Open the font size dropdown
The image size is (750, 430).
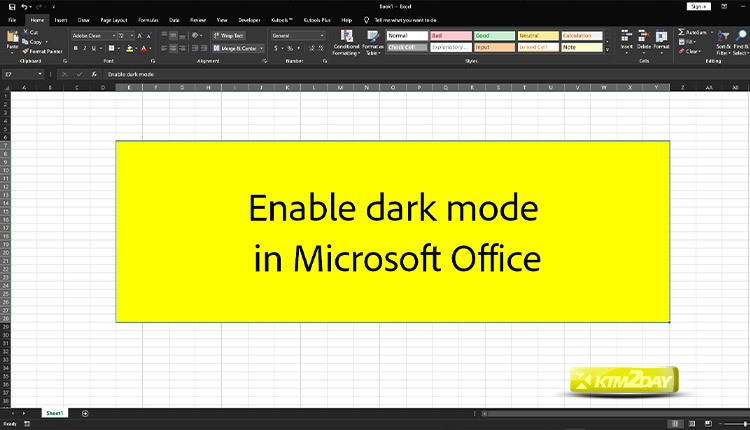pyautogui.click(x=132, y=36)
